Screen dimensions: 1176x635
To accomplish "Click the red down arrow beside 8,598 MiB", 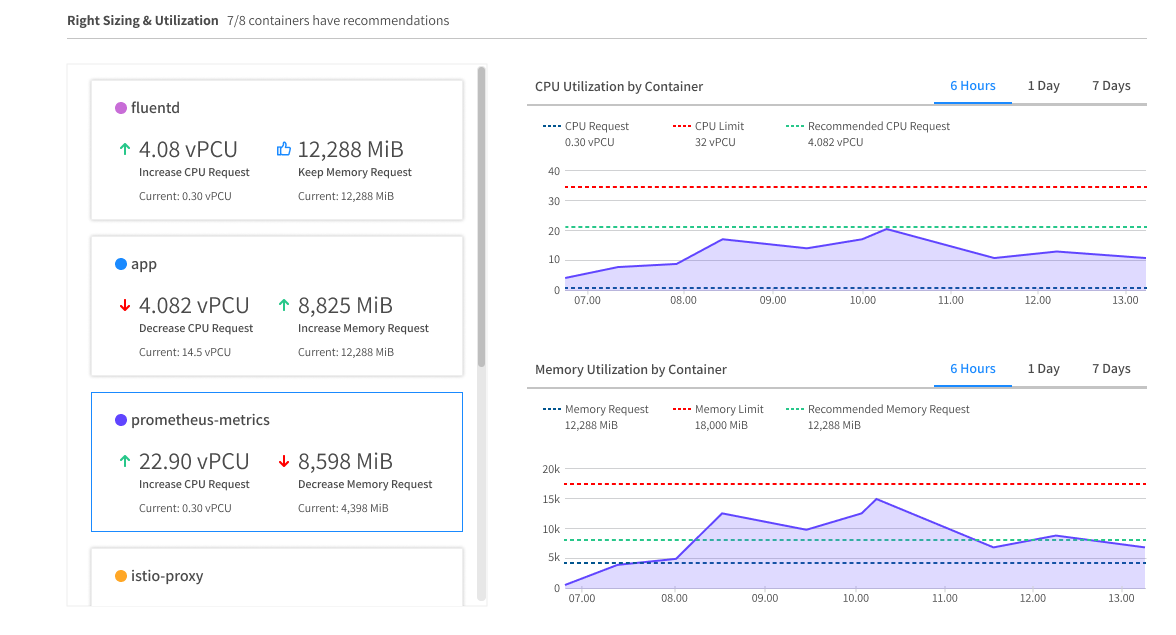I will (284, 461).
